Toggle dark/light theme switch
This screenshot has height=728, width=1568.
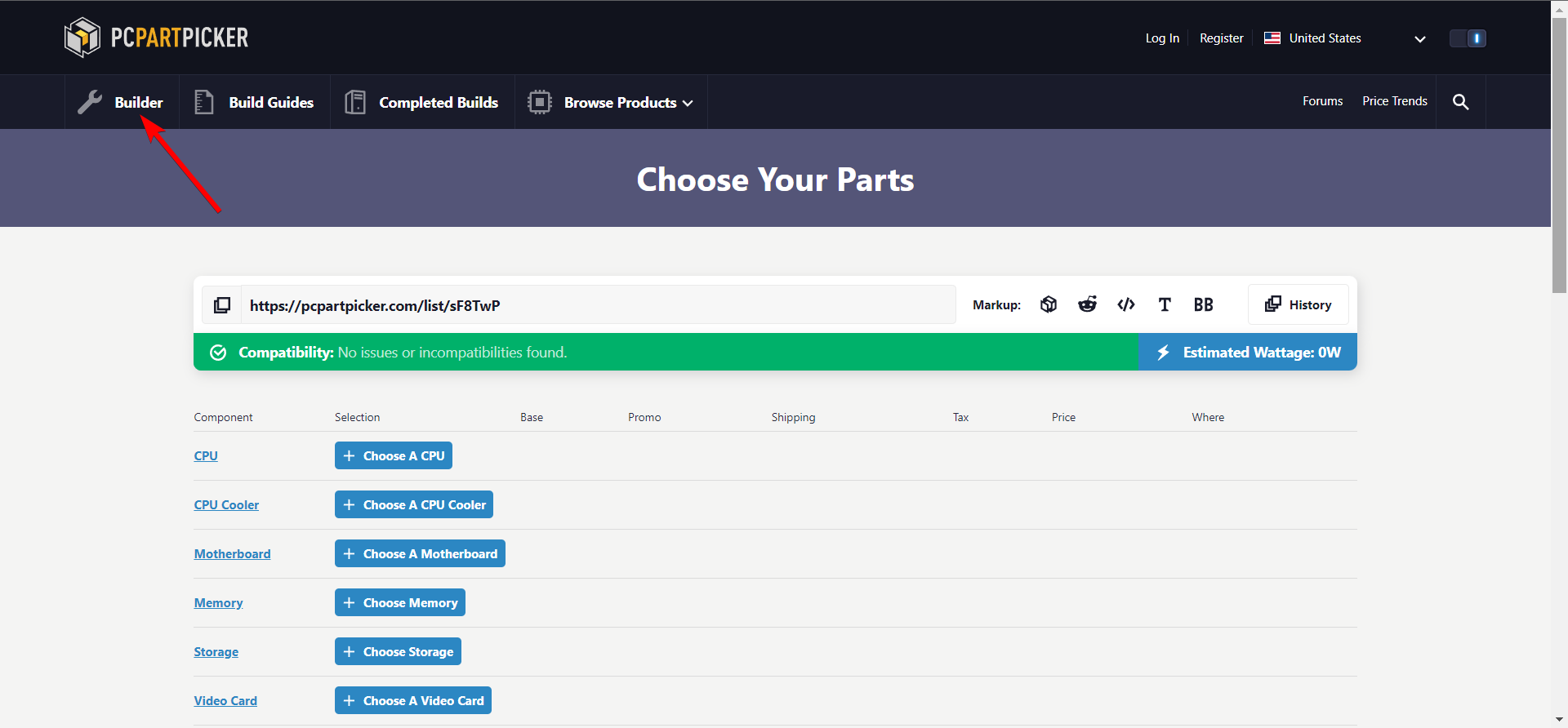(1468, 38)
